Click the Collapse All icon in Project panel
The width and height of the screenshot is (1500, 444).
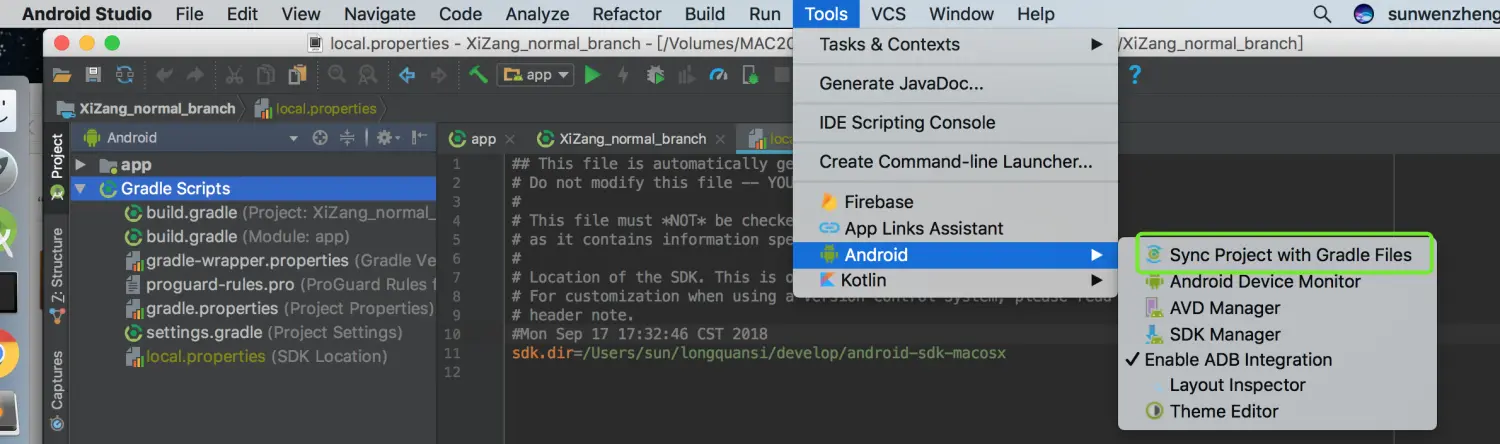point(347,138)
